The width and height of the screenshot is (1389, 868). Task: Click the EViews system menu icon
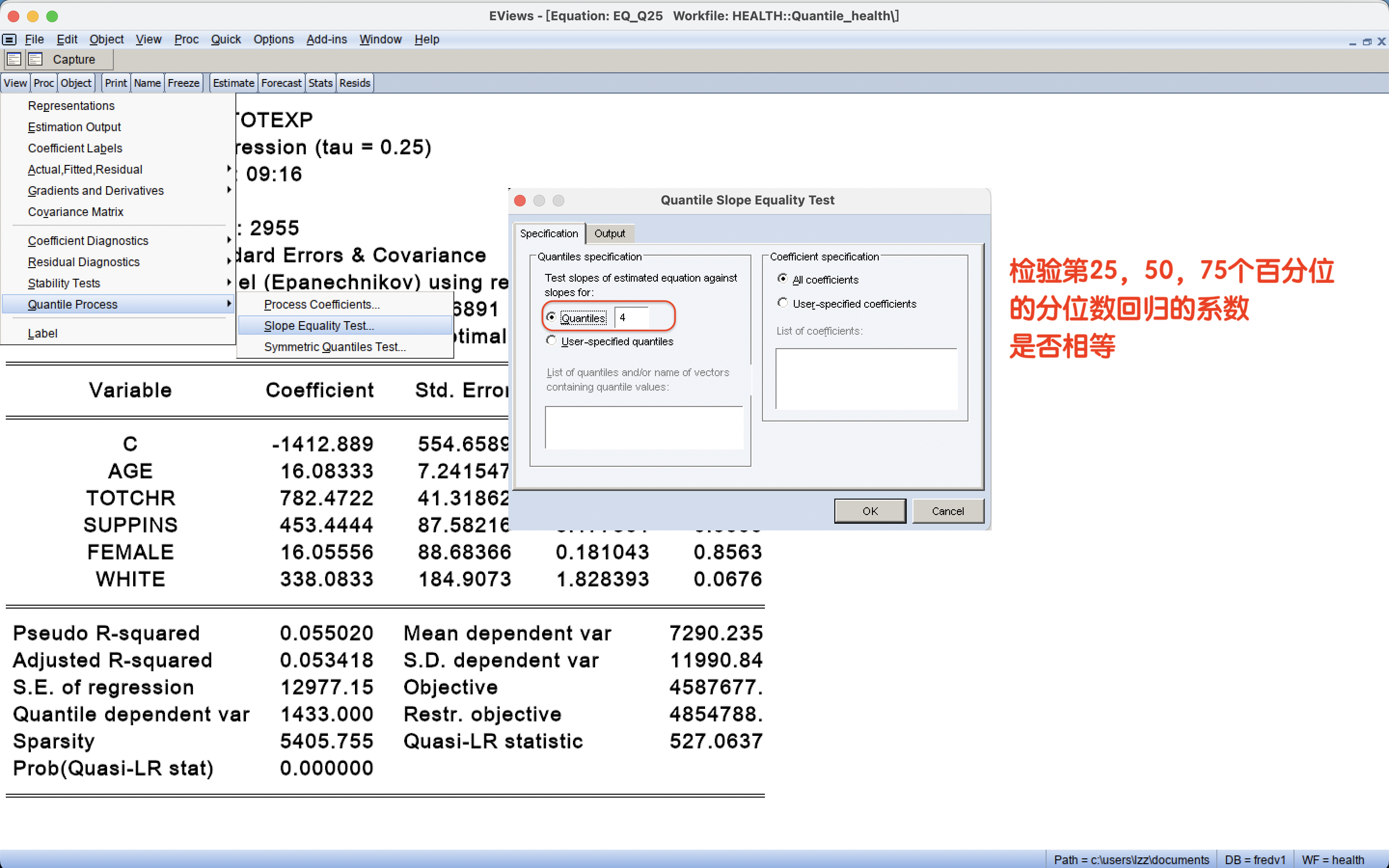pyautogui.click(x=9, y=40)
